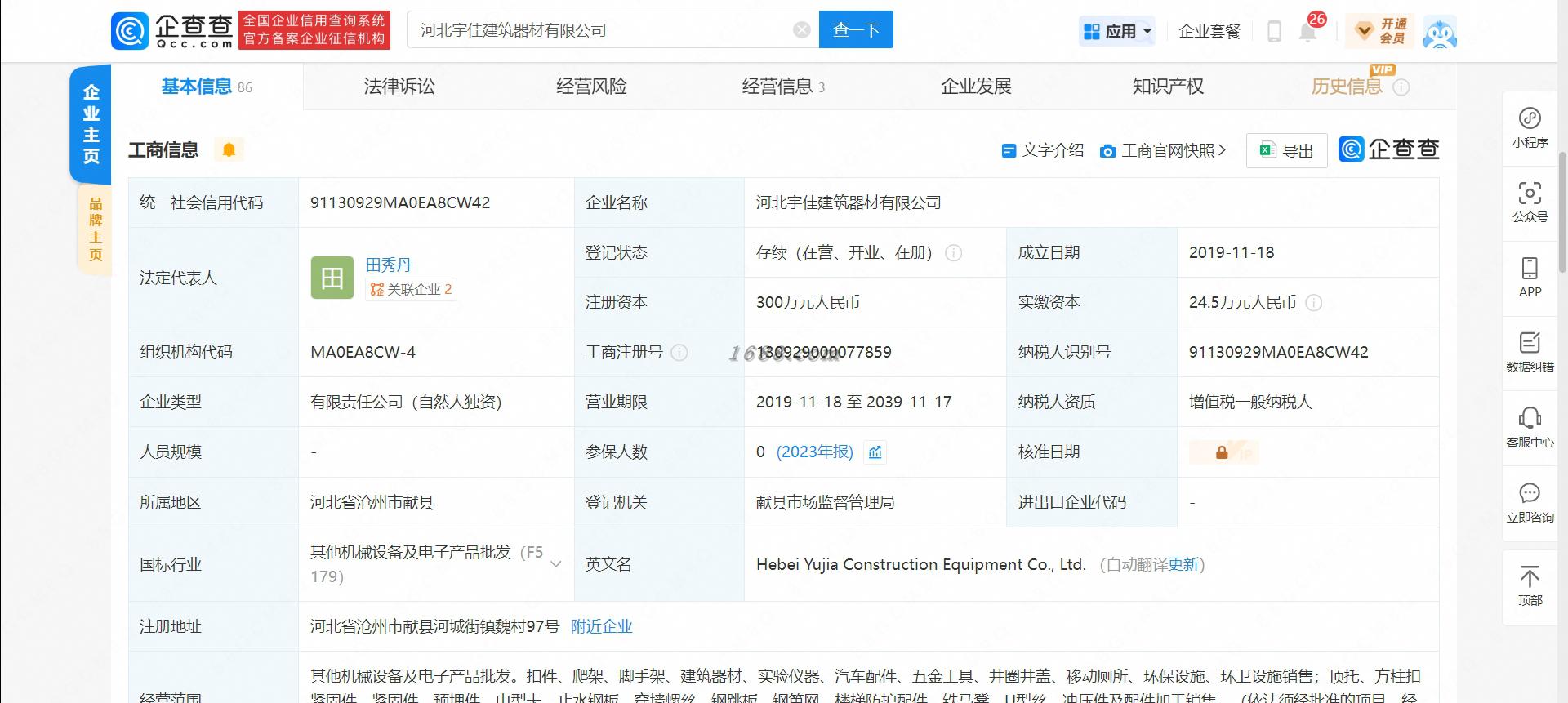Viewport: 1568px width, 703px height.
Task: Open the 公众号 QR icon
Action: coord(1530,203)
